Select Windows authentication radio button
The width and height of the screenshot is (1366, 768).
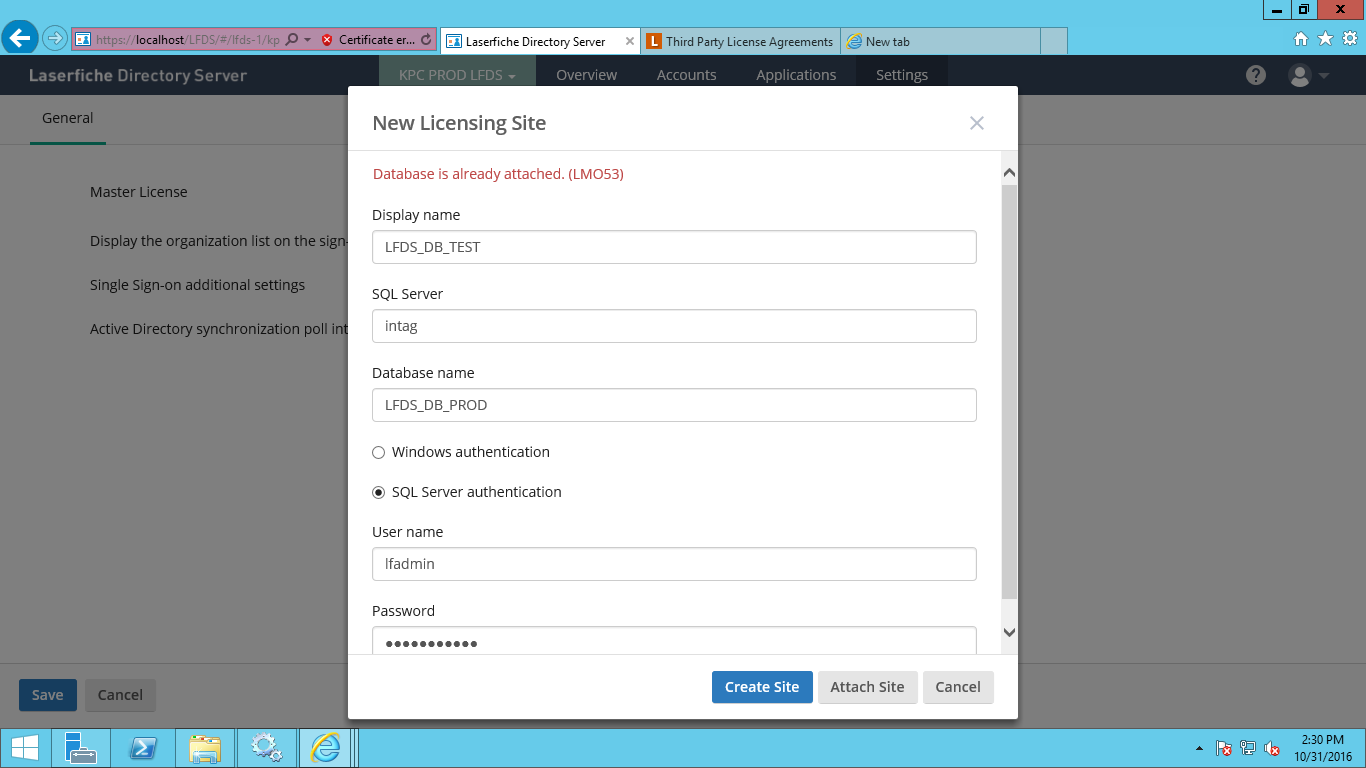(378, 453)
